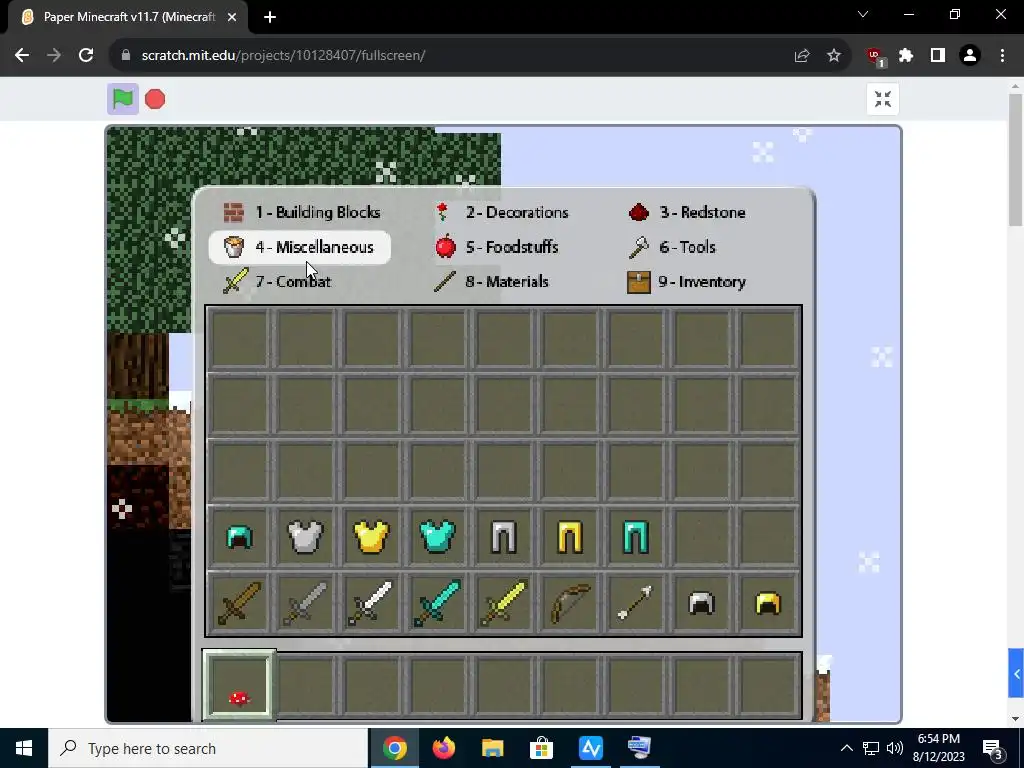Screen dimensions: 1024x768
Task: Open Firefox from the taskbar
Action: tap(444, 748)
